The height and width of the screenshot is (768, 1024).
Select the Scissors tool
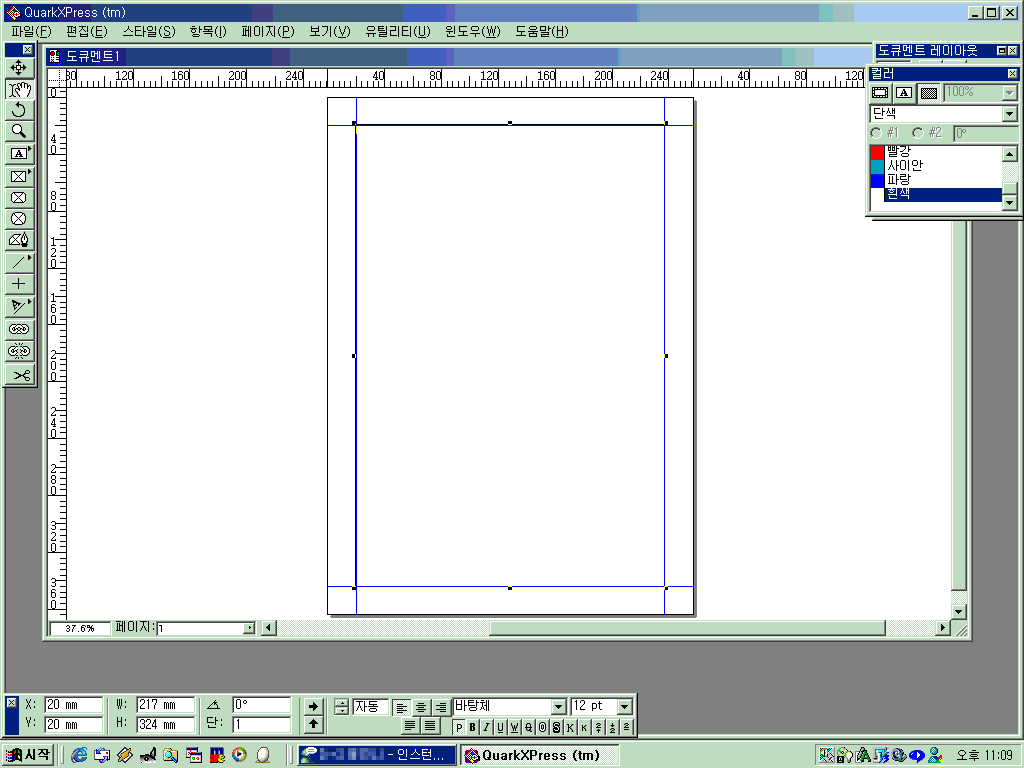(19, 375)
